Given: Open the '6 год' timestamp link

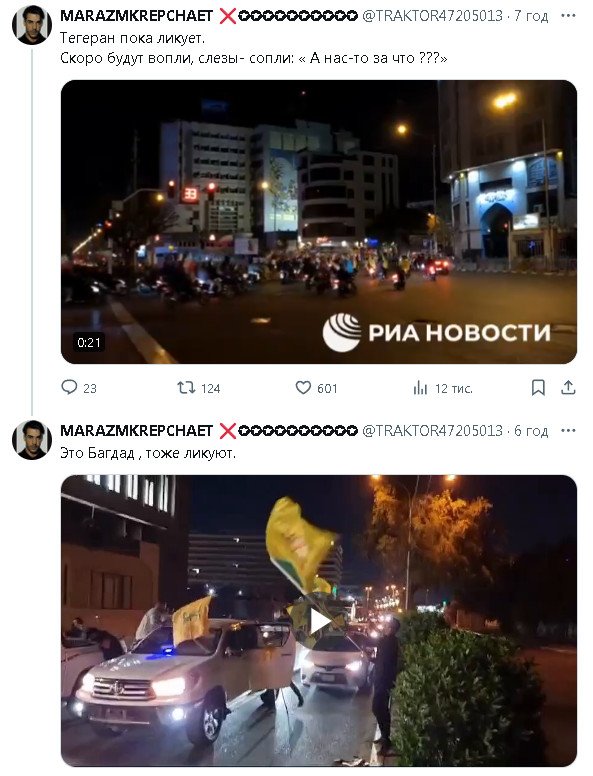Looking at the screenshot, I should coord(531,431).
